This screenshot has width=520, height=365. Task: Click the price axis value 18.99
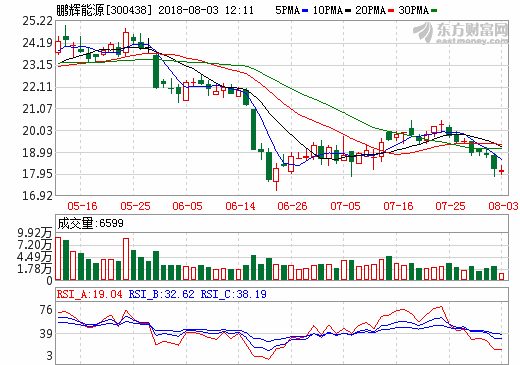(x=37, y=153)
